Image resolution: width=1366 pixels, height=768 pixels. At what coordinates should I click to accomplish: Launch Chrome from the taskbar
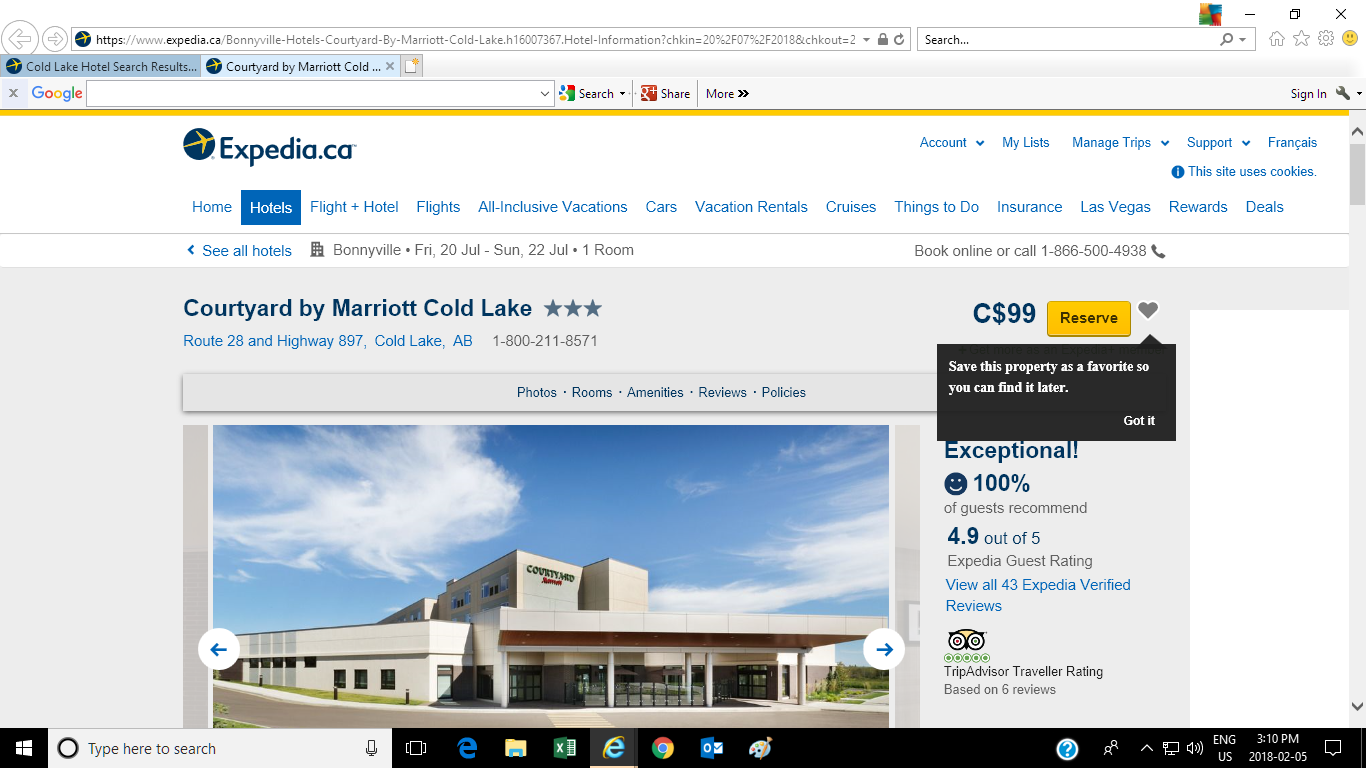click(662, 748)
